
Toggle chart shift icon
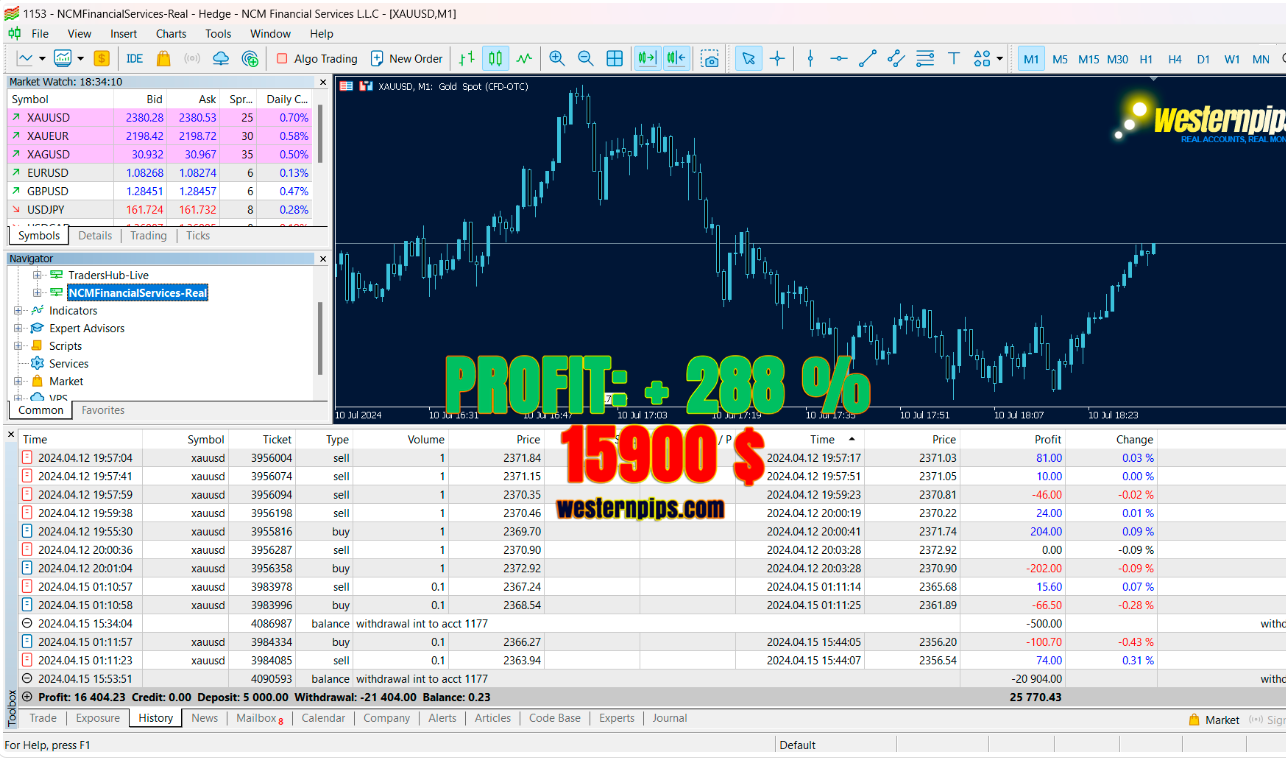pos(677,59)
